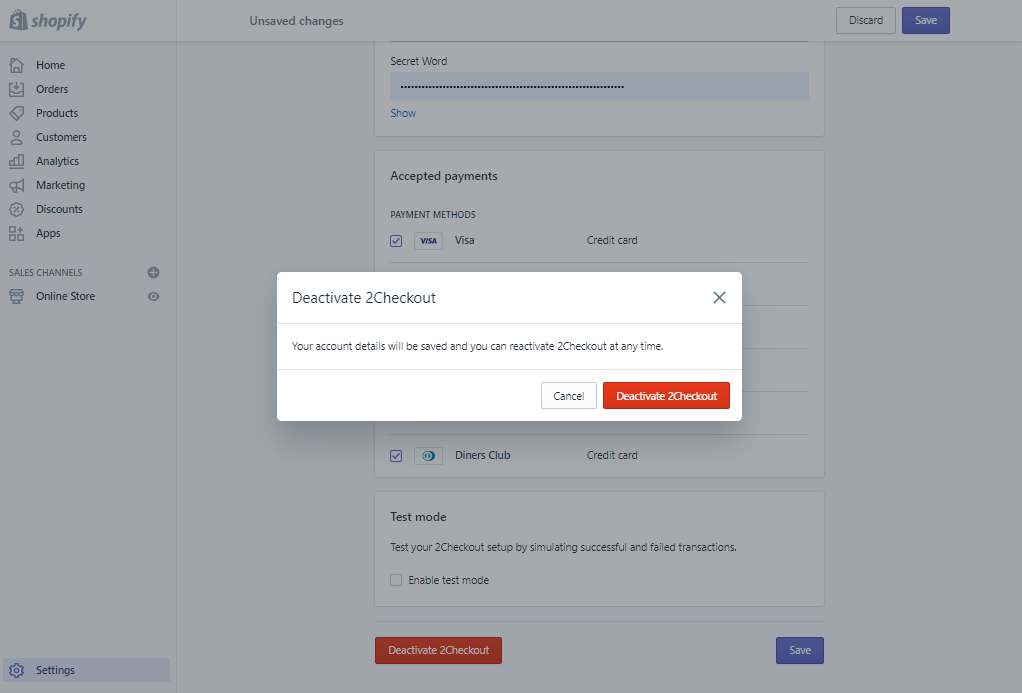Screen dimensions: 1022x693
Task: Click the Test mode heading
Action: [418, 517]
